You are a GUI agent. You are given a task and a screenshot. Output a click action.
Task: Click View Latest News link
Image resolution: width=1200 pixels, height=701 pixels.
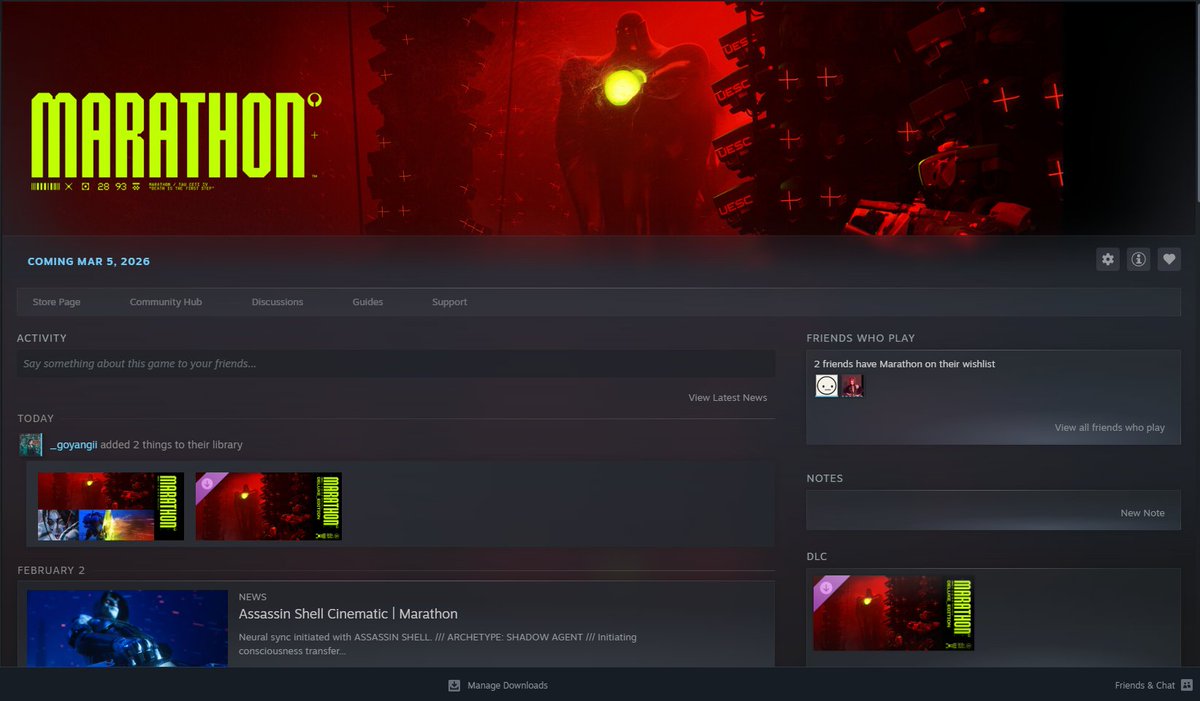pos(728,398)
